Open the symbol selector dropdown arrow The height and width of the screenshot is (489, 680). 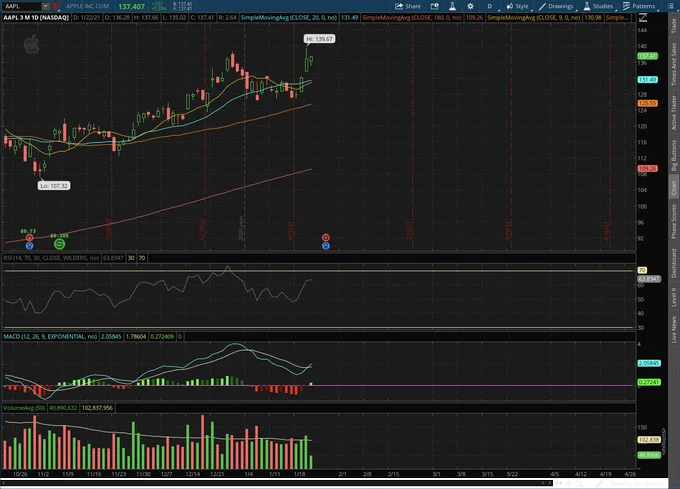(x=46, y=6)
